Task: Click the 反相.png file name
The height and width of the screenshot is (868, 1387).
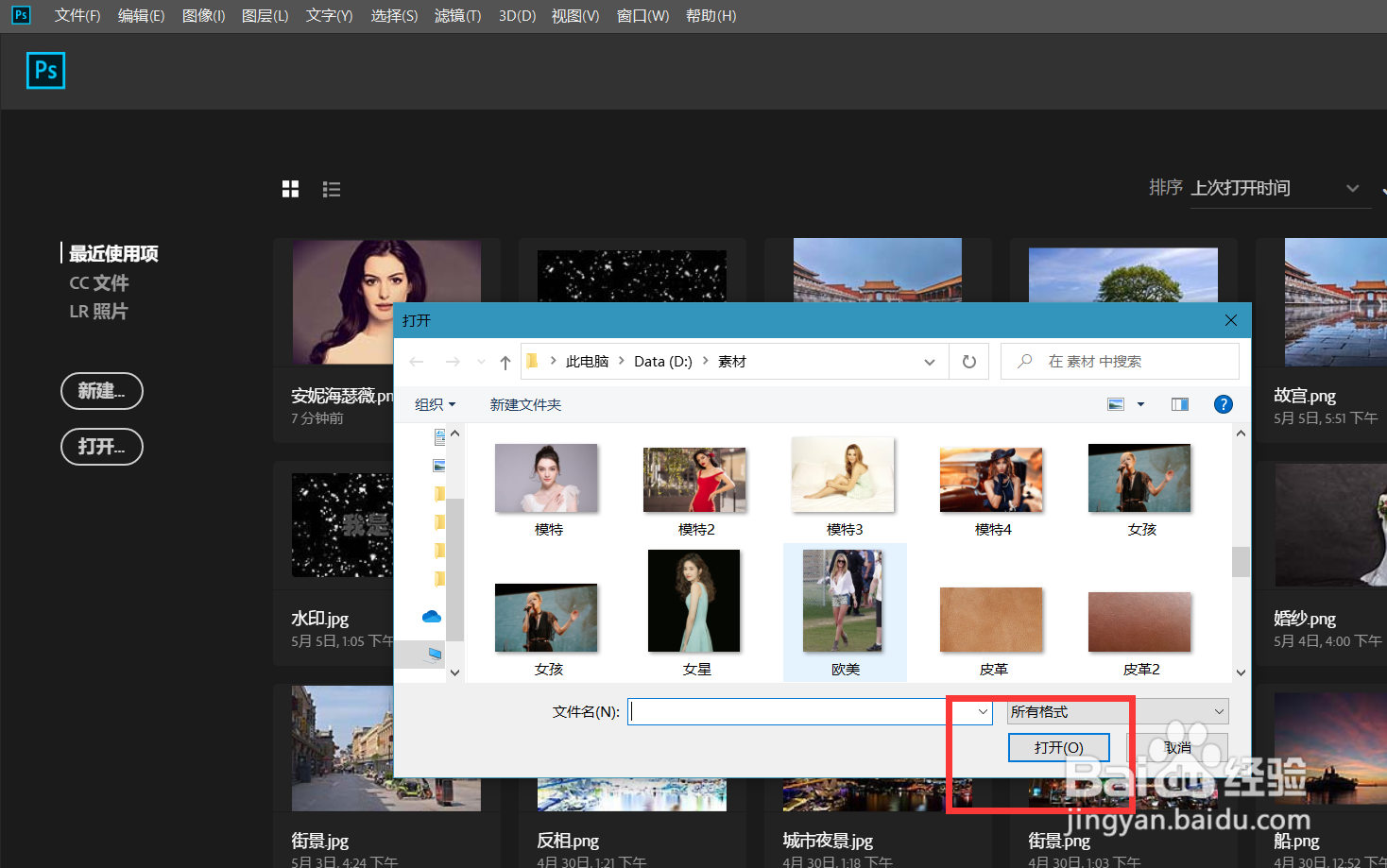Action: point(568,841)
